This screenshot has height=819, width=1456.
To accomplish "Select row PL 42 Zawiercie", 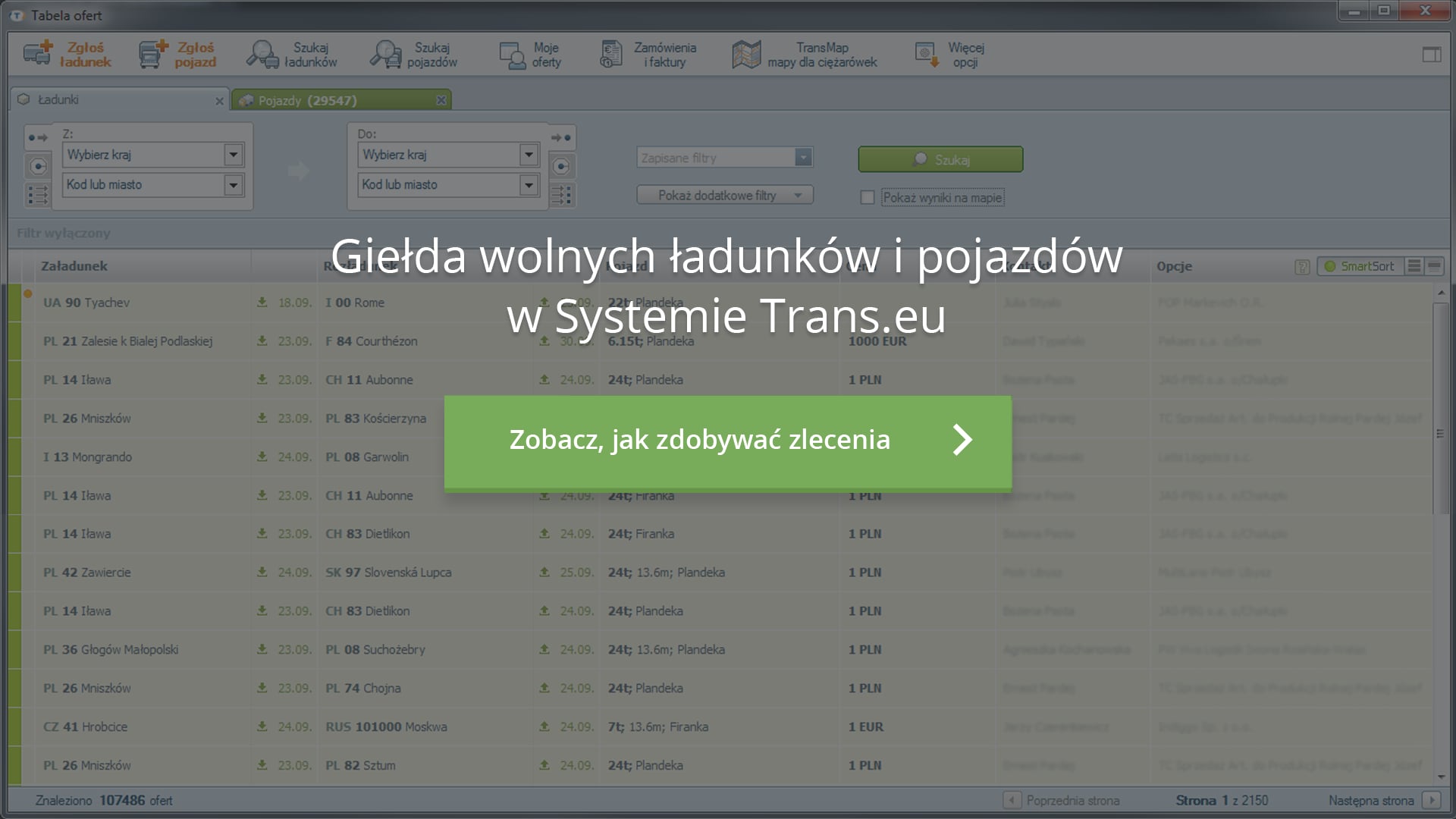I will point(720,573).
